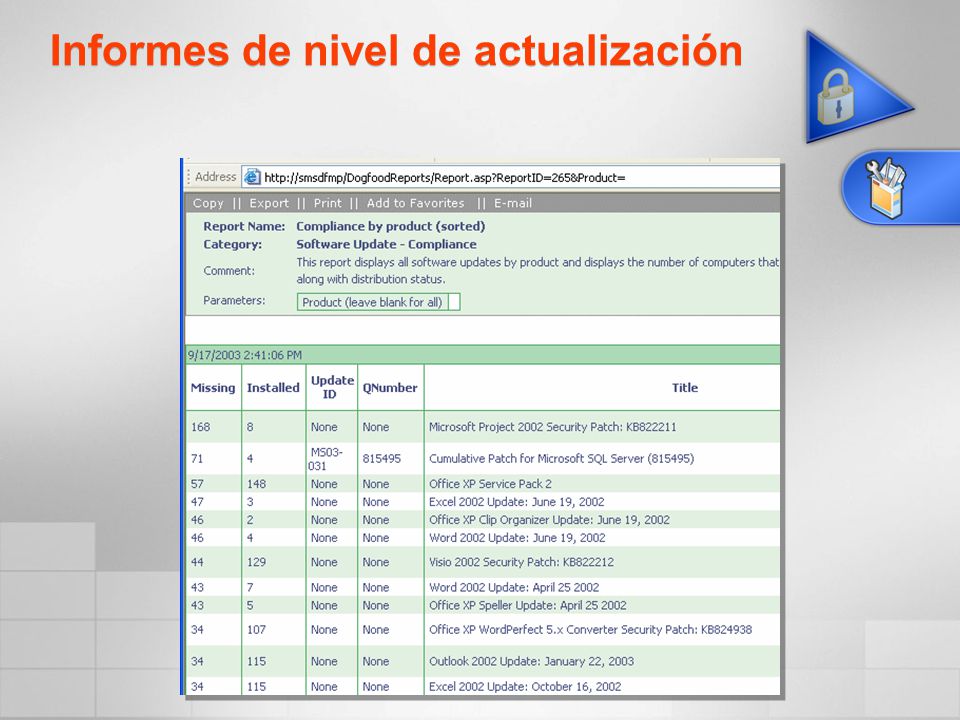Click Report Name 'Compliance by product (sorted)'

(391, 227)
